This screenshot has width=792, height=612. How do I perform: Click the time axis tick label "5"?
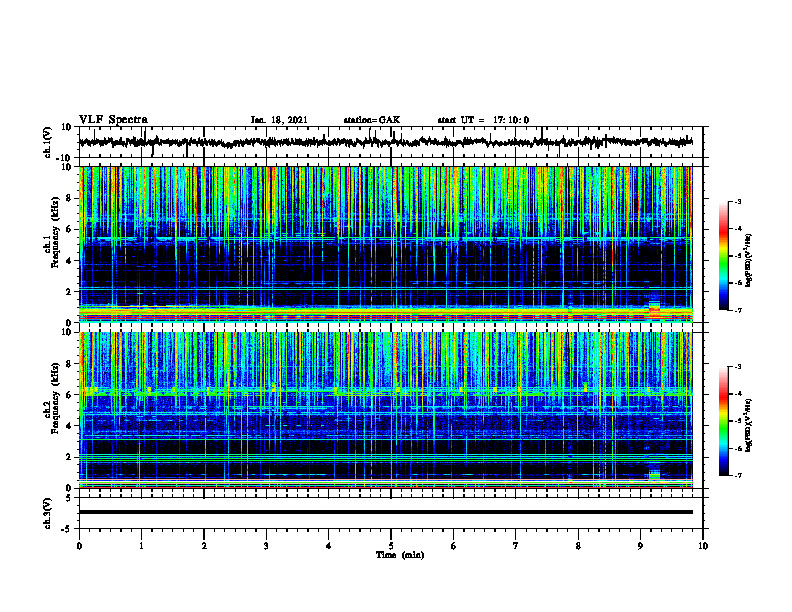tap(391, 546)
